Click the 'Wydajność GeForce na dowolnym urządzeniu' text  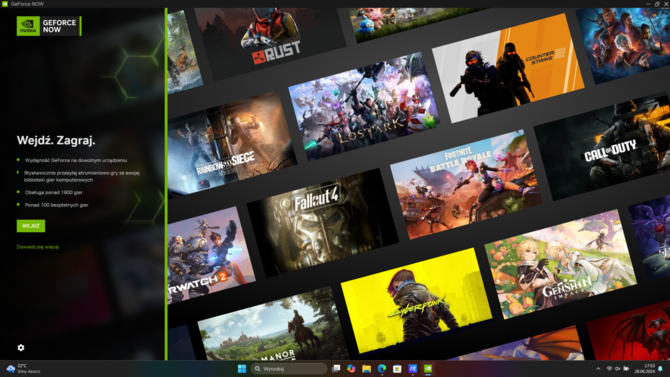pos(76,160)
